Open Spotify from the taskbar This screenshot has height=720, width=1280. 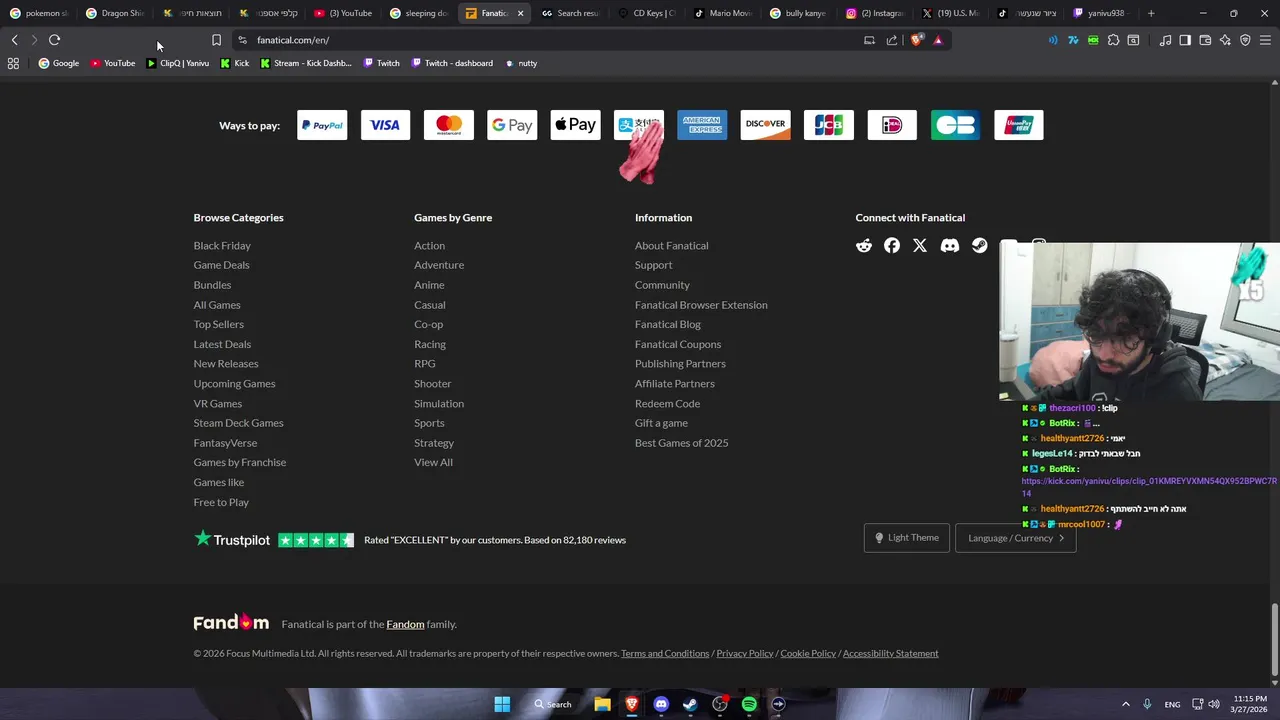click(749, 704)
